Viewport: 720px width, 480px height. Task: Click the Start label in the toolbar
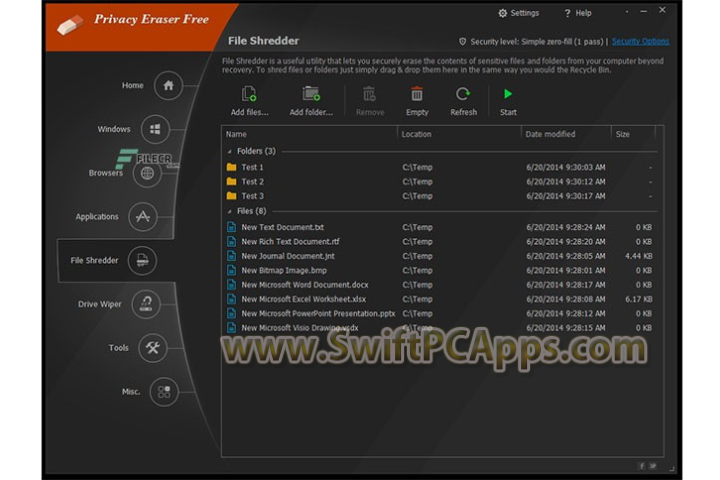508,112
